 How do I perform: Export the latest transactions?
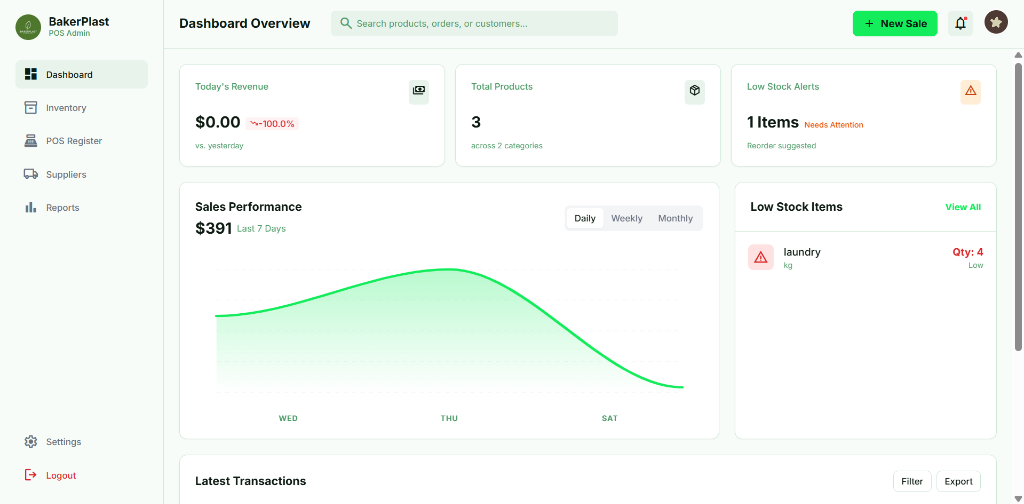(x=958, y=481)
